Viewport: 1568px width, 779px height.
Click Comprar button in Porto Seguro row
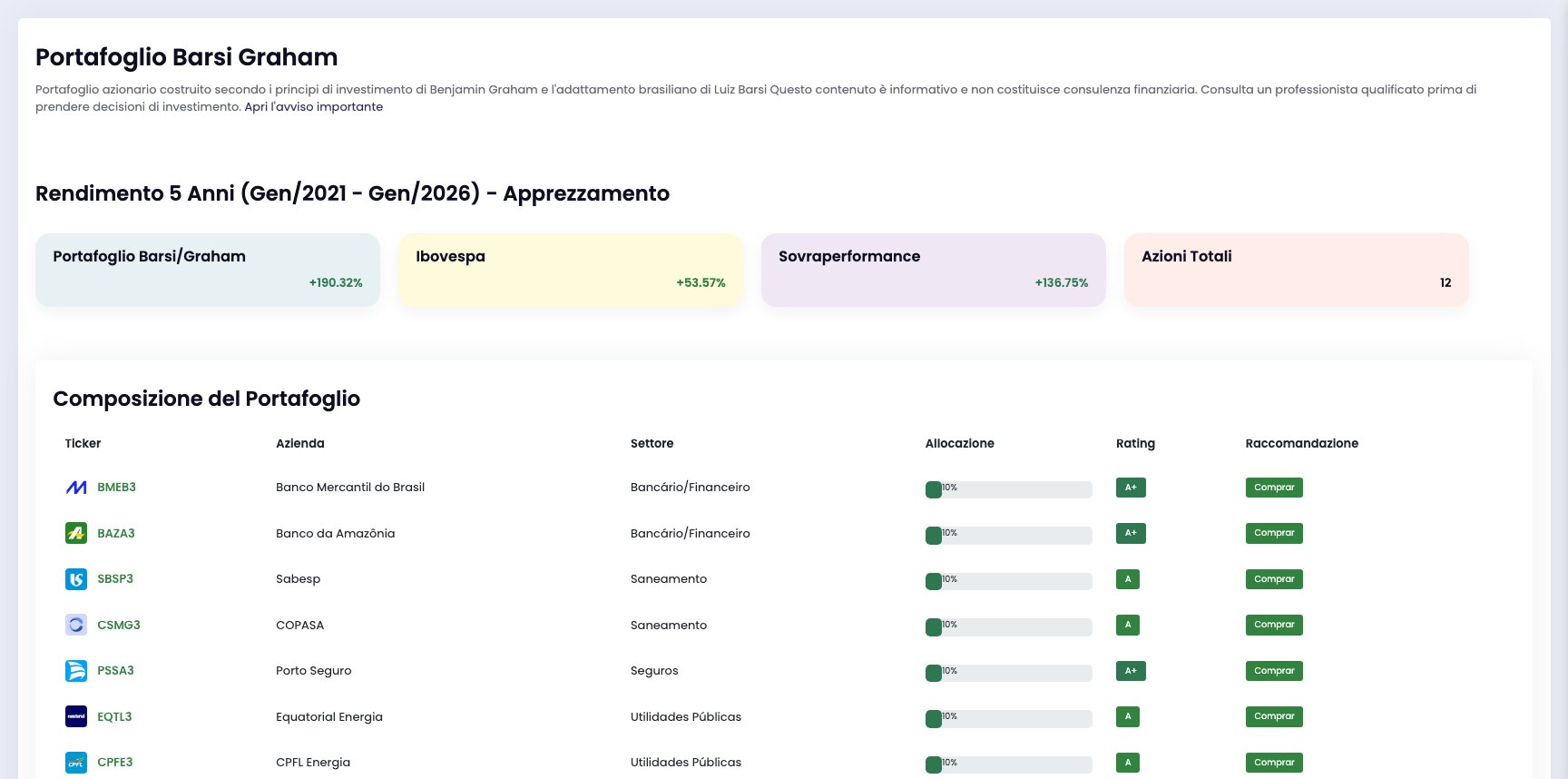1274,671
